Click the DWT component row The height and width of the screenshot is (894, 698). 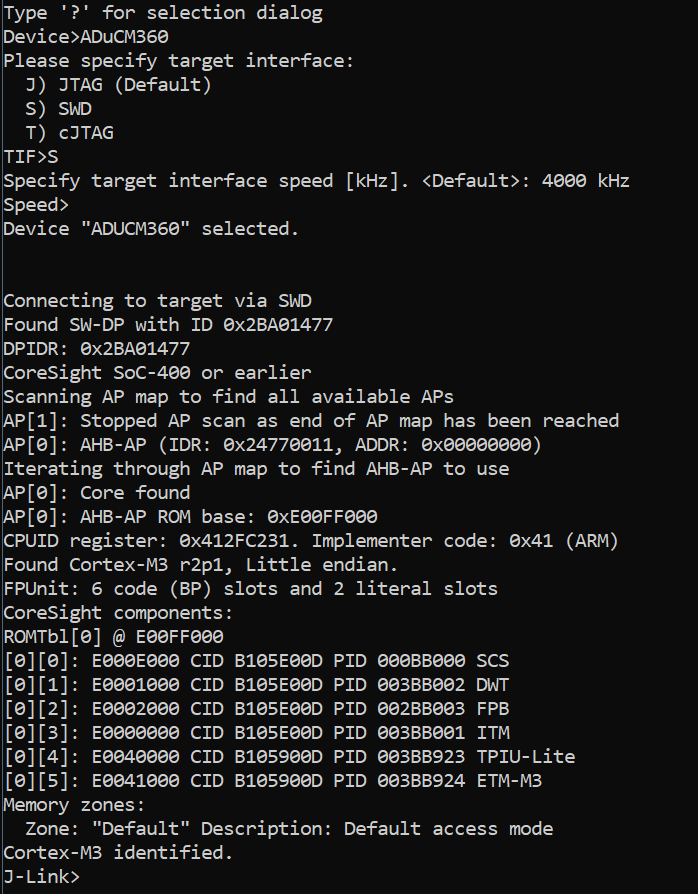tap(256, 685)
